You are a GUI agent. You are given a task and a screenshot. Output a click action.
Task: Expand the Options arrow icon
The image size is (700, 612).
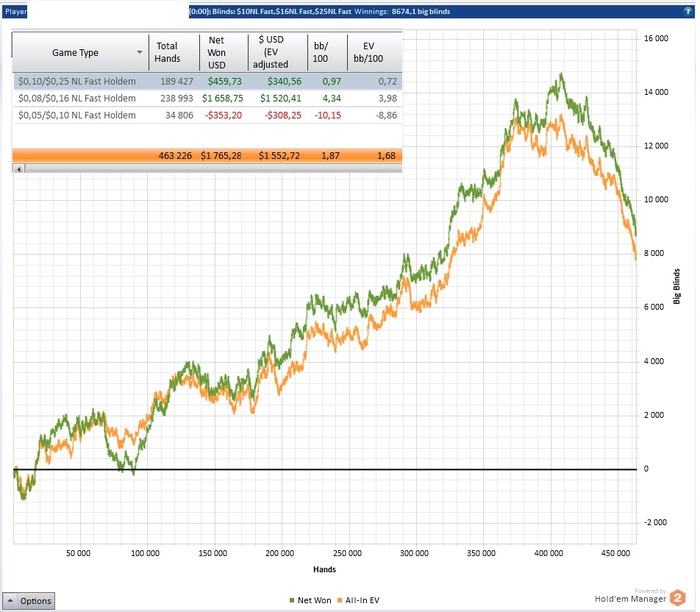[10, 601]
